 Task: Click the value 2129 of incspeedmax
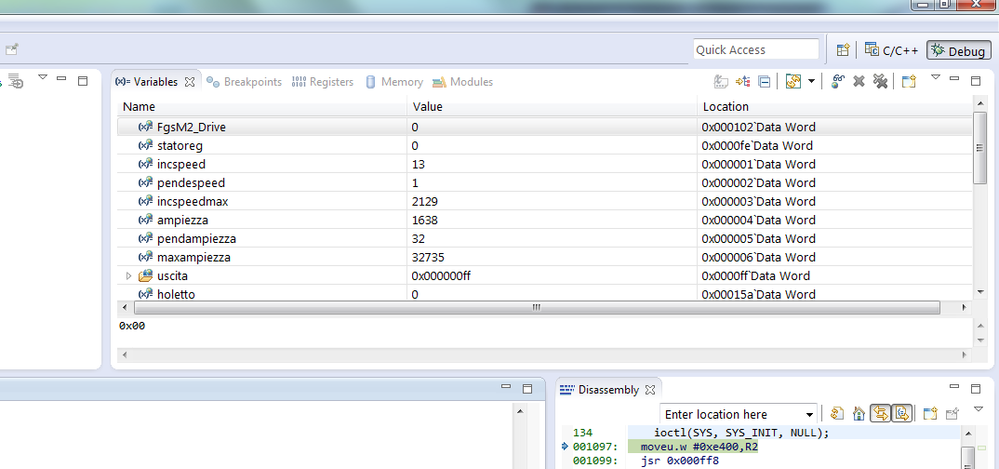[x=425, y=201]
